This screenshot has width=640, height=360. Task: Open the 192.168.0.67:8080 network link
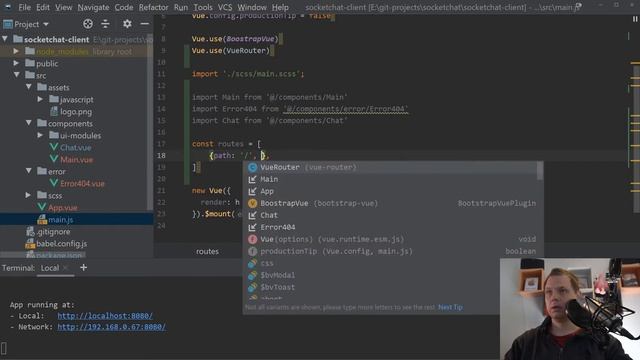tap(111, 327)
